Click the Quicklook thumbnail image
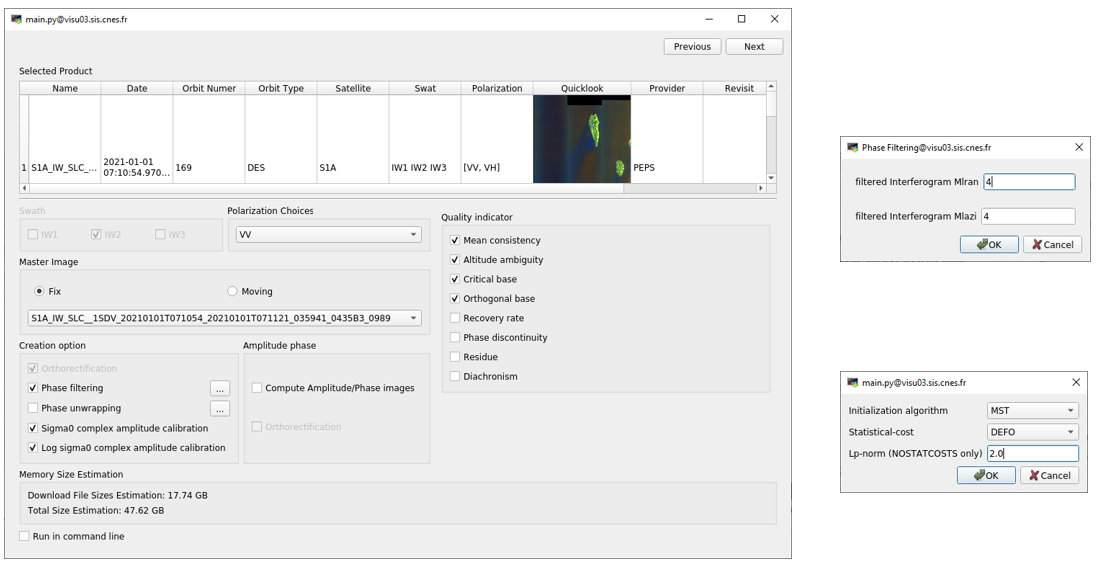Screen dimensions: 1106x568 click(582, 139)
